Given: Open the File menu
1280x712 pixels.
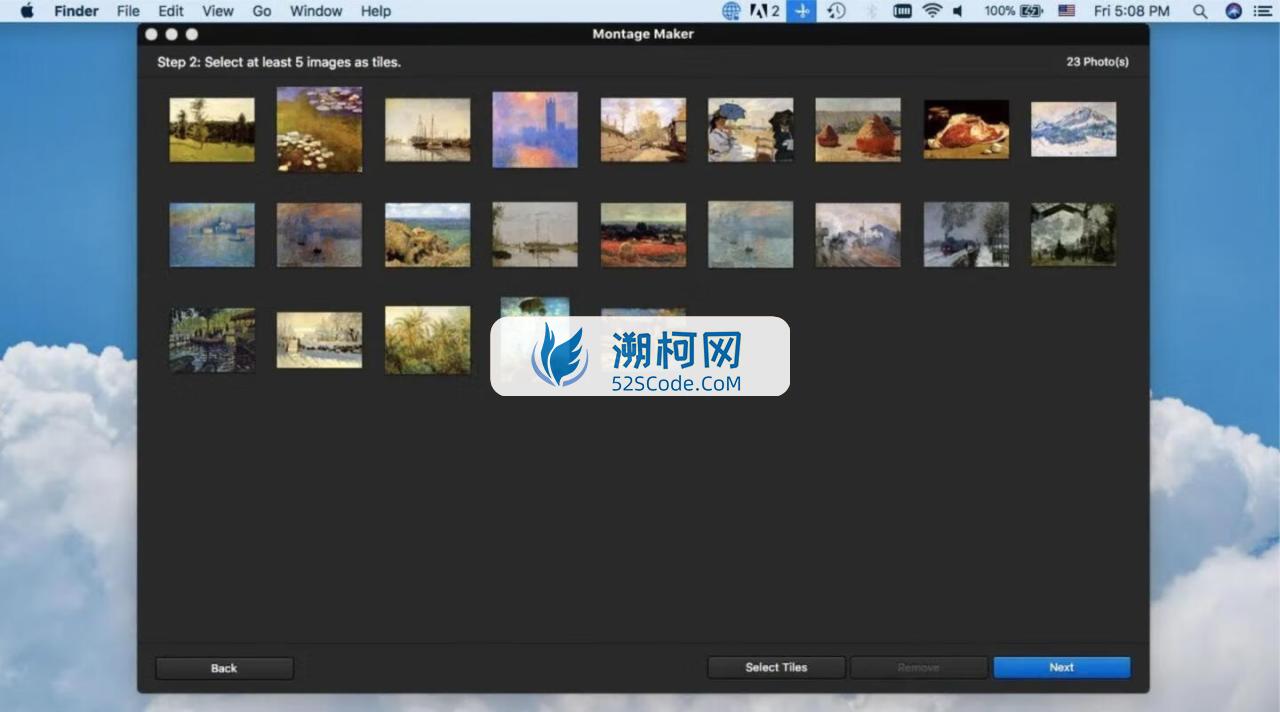Looking at the screenshot, I should (128, 11).
